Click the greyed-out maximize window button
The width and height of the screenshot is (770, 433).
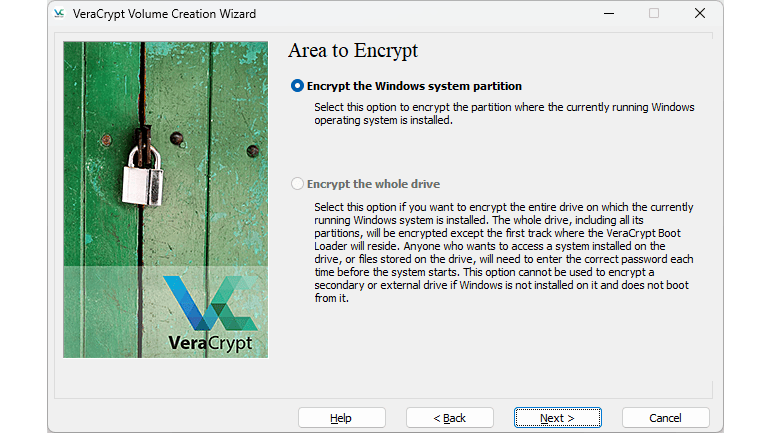coord(654,14)
